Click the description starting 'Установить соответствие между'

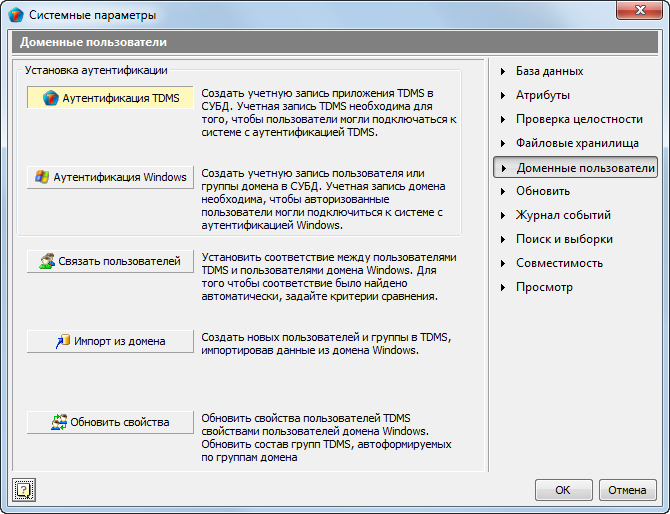(329, 277)
